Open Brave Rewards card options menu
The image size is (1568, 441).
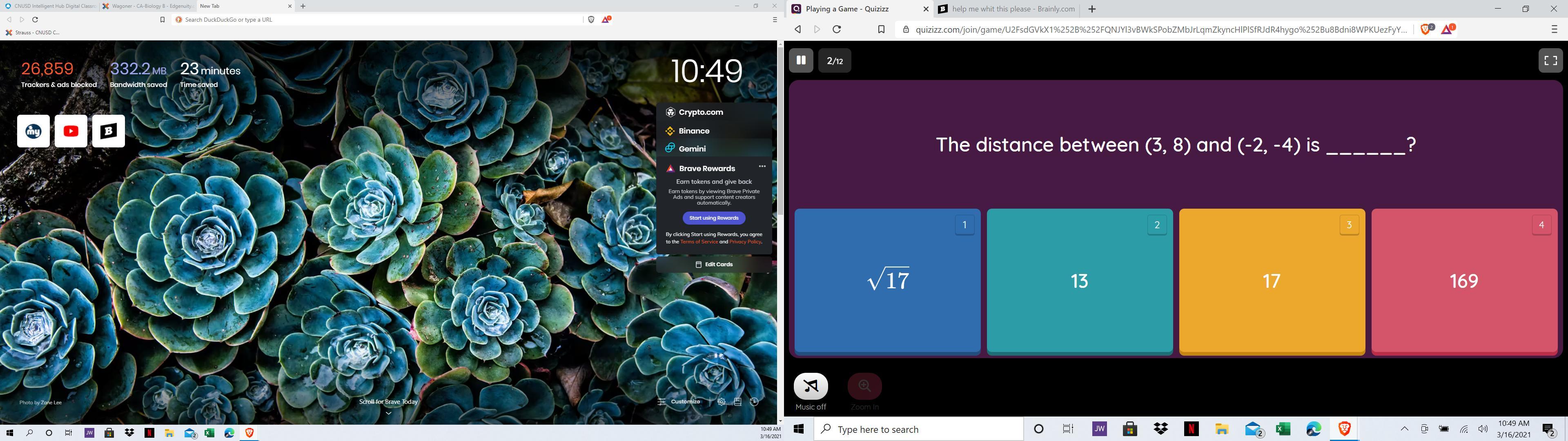[762, 166]
